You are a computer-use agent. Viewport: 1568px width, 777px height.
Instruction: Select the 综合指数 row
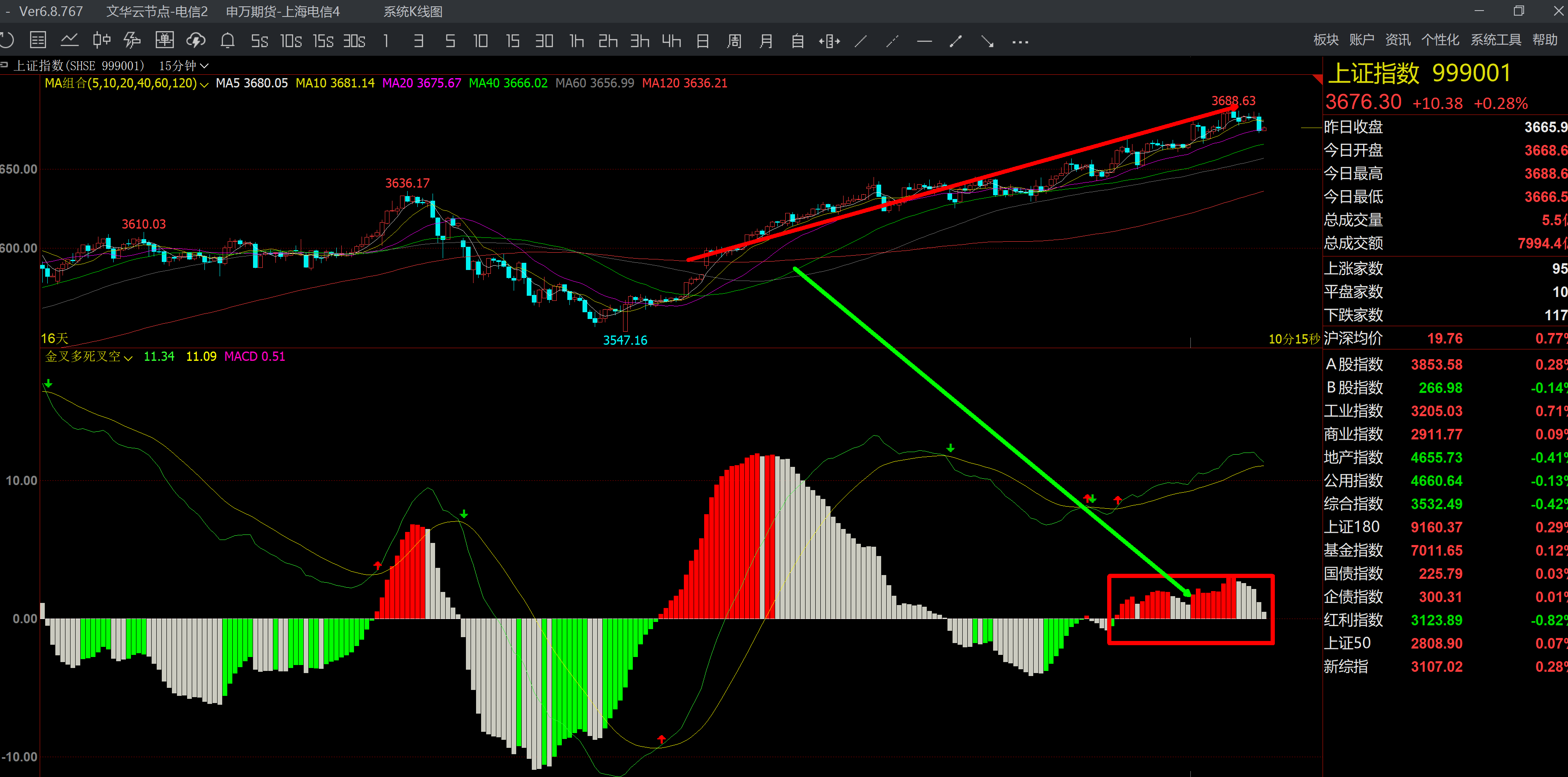click(1445, 504)
